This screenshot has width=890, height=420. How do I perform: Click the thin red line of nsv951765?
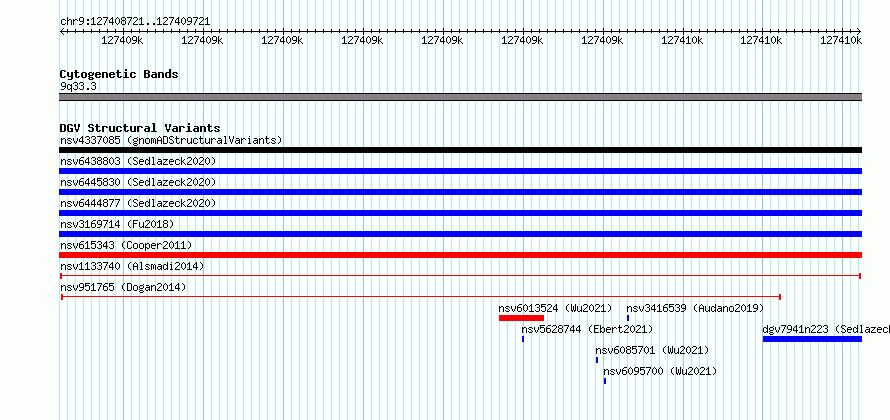421,297
